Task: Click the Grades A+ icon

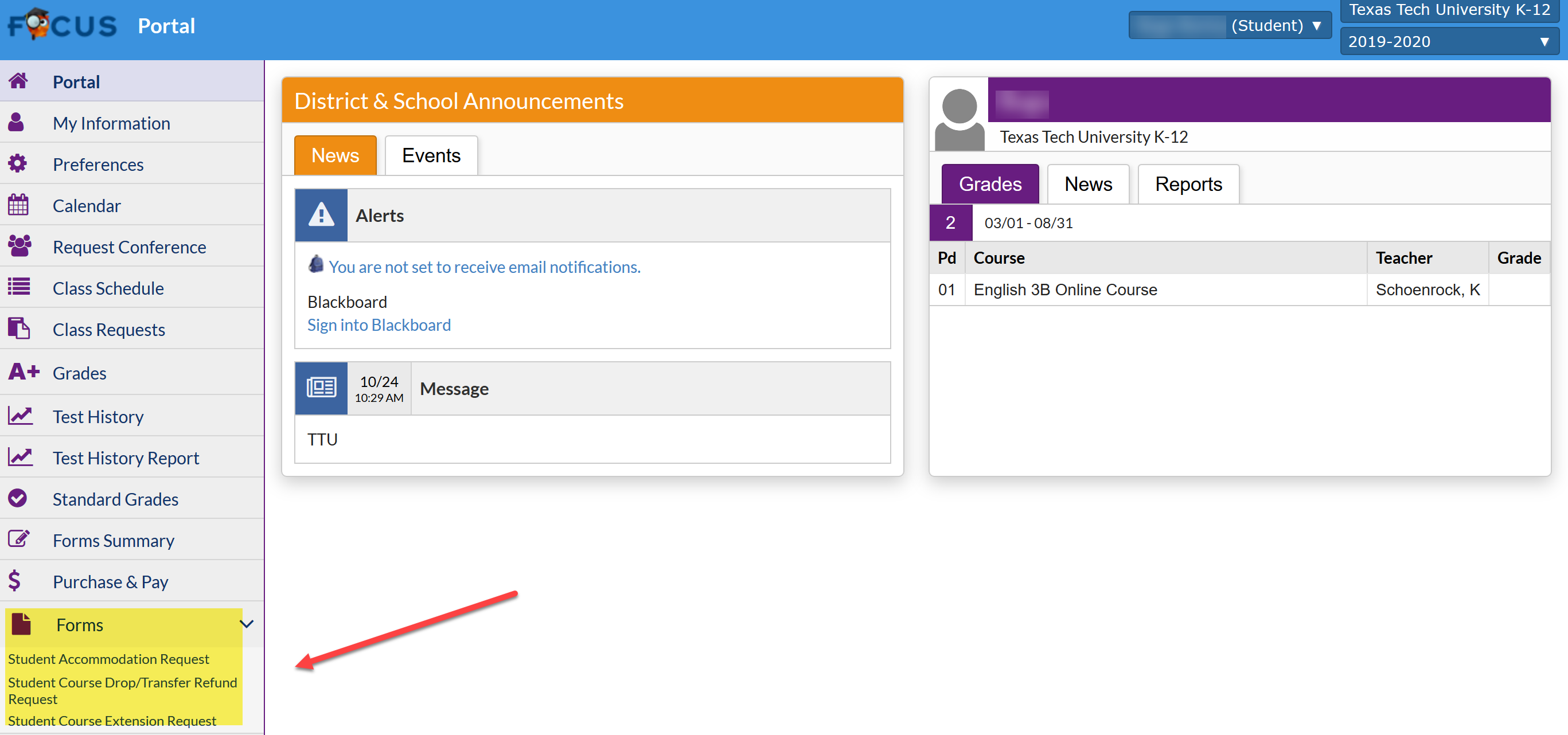Action: pyautogui.click(x=24, y=371)
